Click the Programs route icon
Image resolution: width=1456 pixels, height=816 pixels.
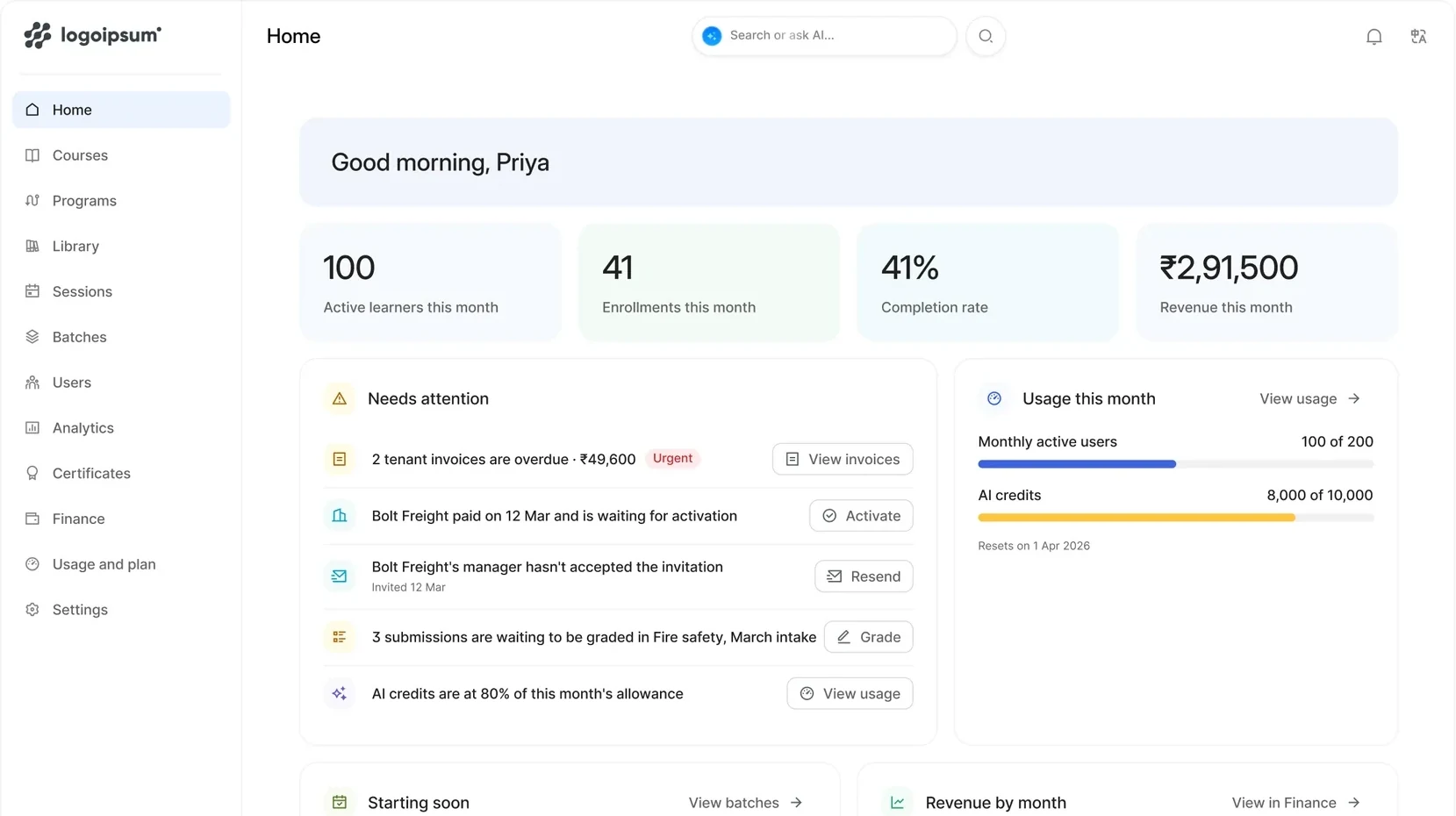tap(32, 201)
